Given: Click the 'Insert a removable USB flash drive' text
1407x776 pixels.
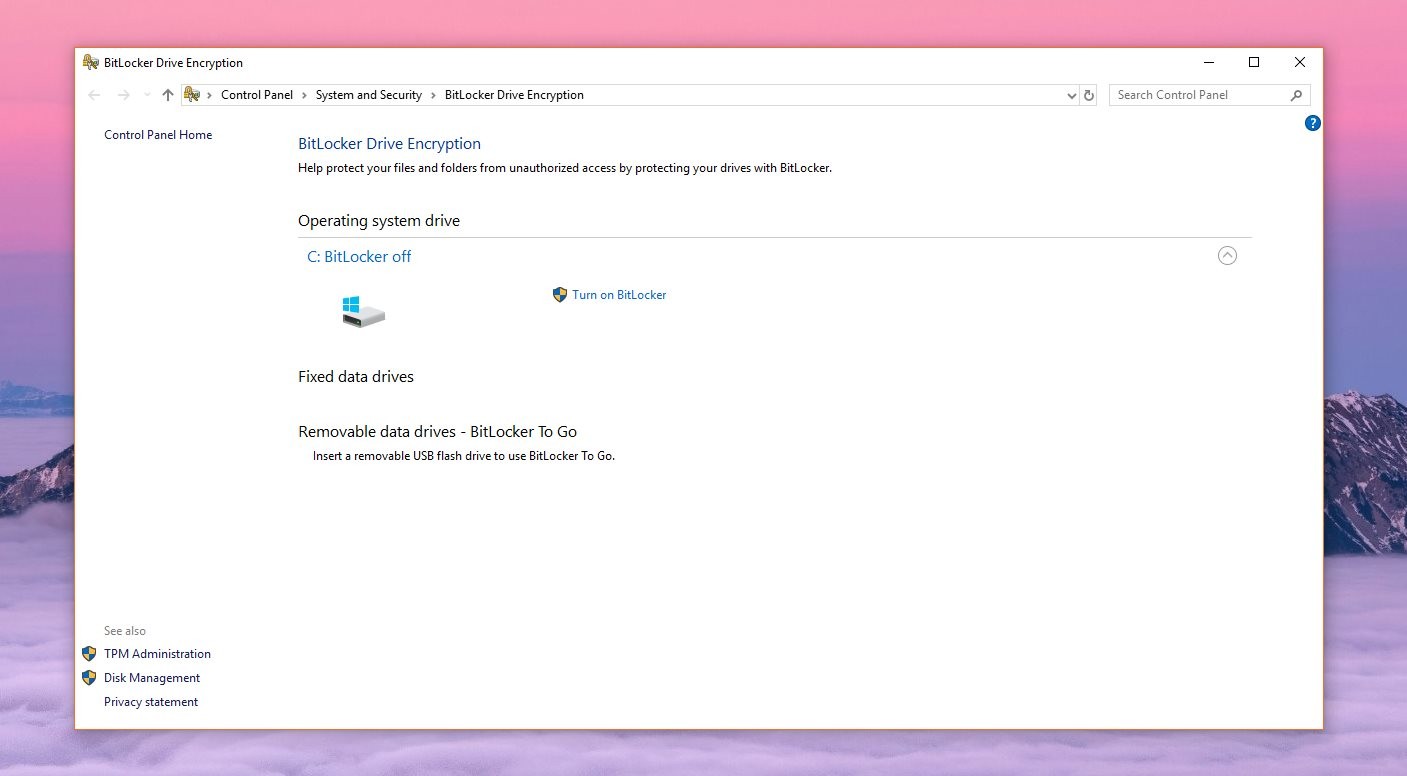Looking at the screenshot, I should tap(464, 456).
